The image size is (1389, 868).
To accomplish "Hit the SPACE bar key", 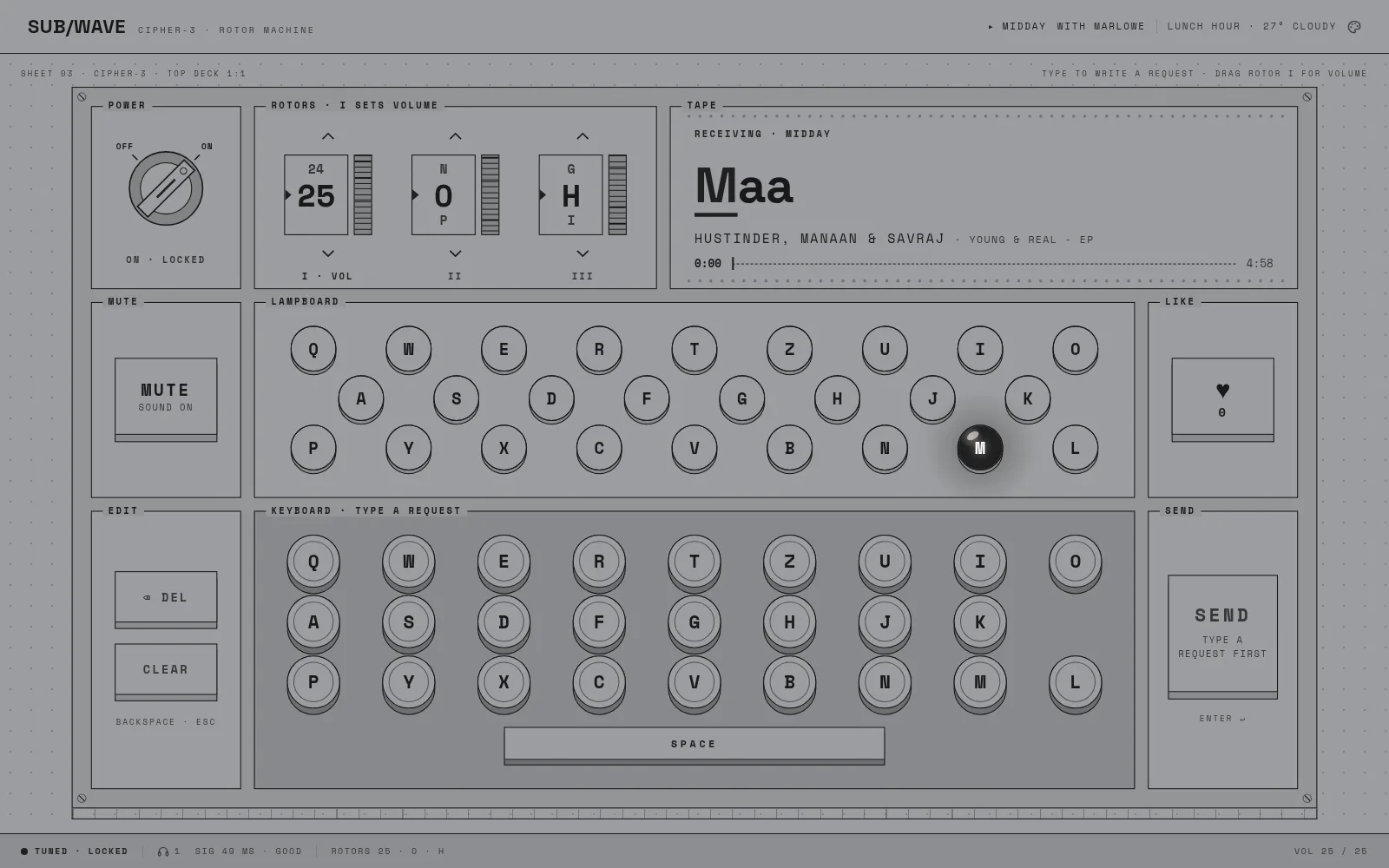I will tap(694, 746).
